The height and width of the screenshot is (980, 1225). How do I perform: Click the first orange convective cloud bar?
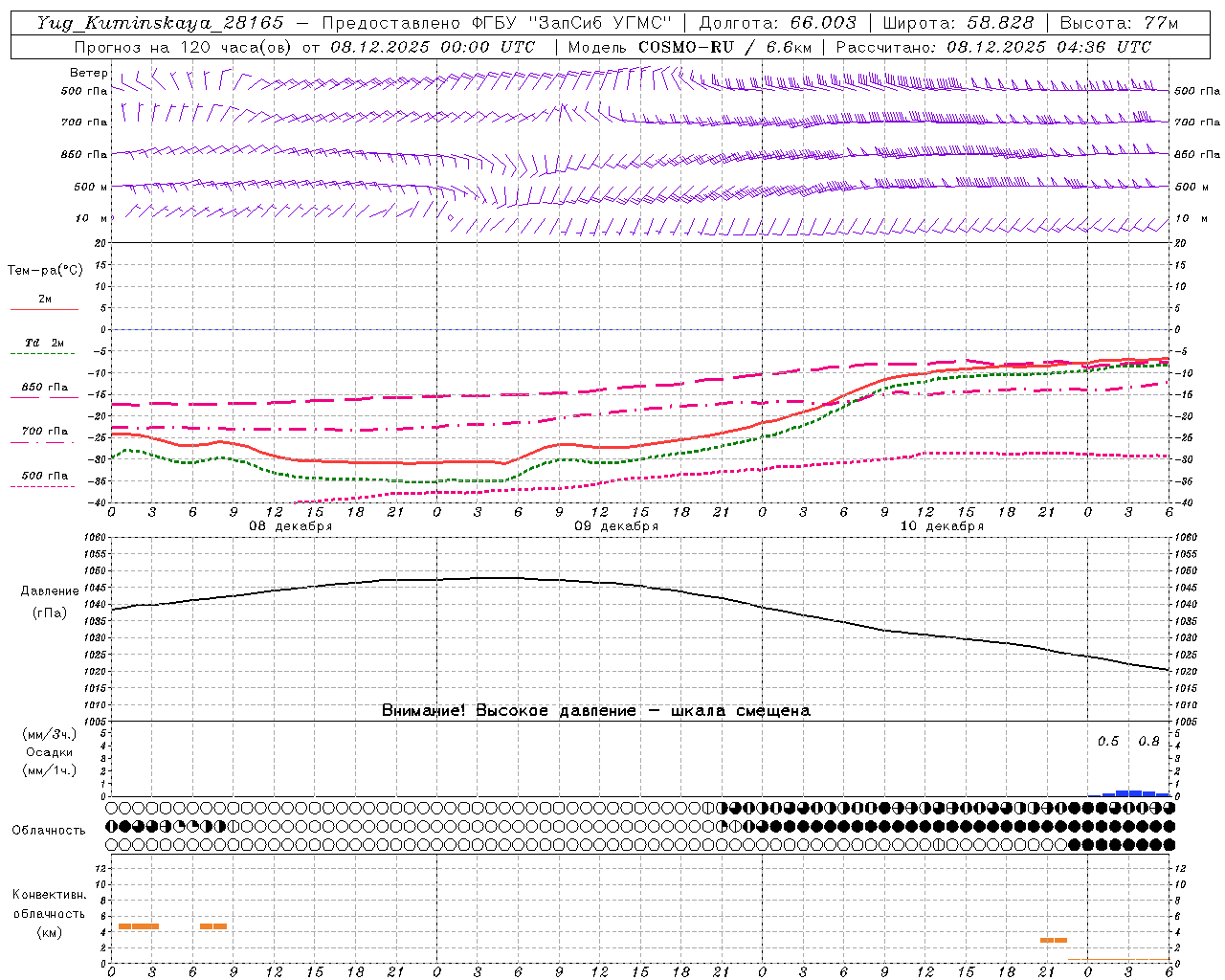tap(138, 926)
